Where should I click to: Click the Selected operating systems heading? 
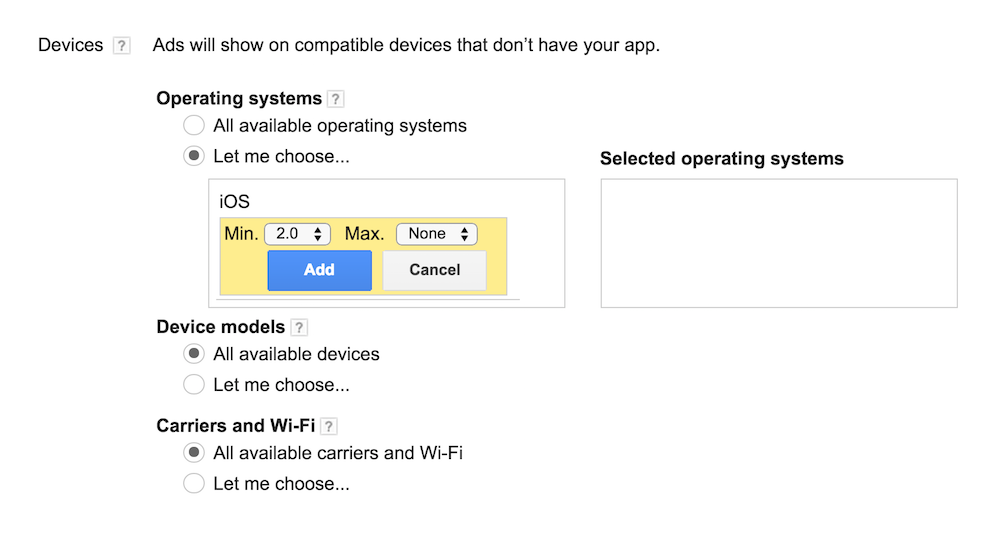coord(721,159)
